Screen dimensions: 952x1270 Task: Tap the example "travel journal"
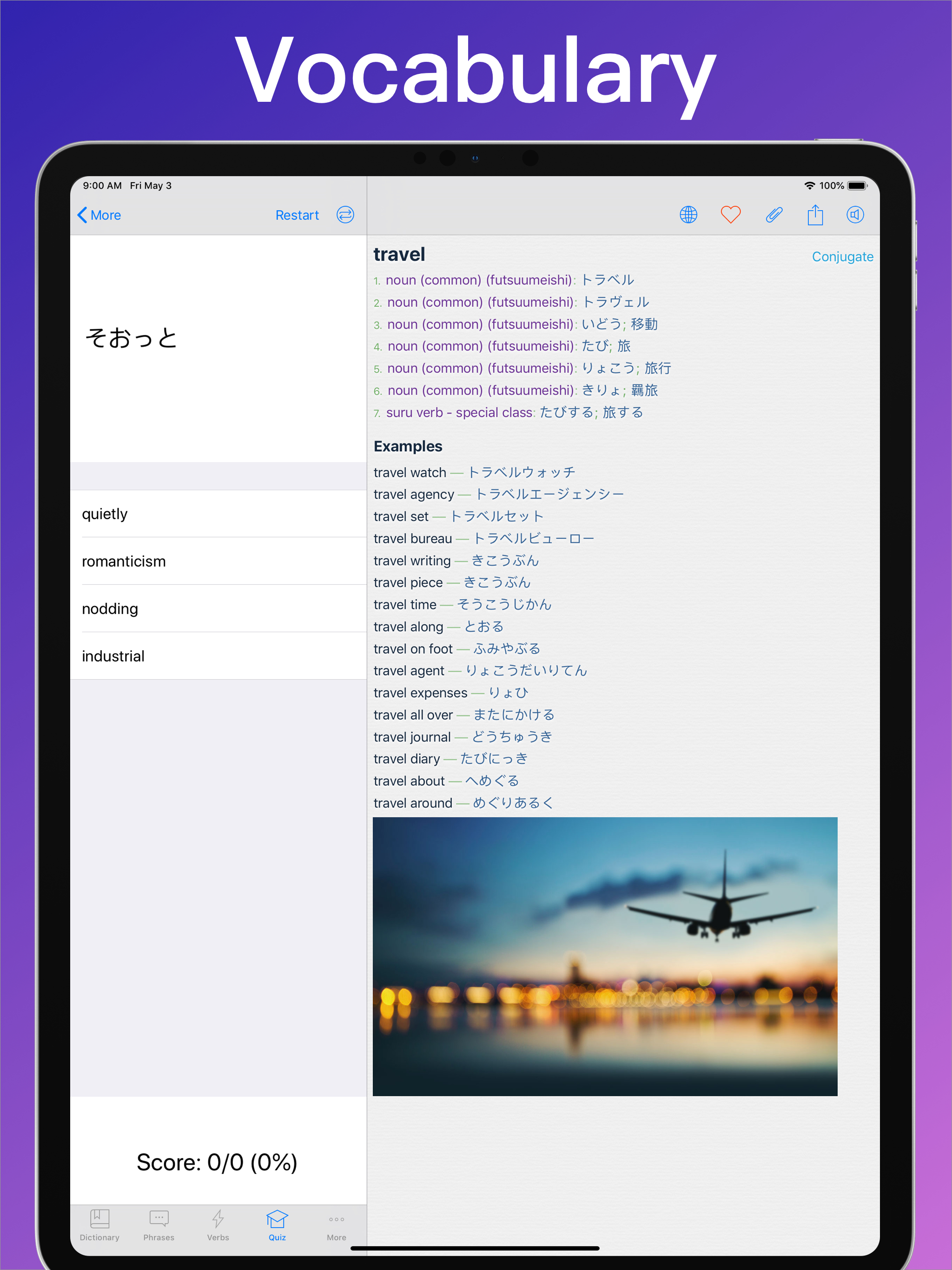pyautogui.click(x=412, y=737)
